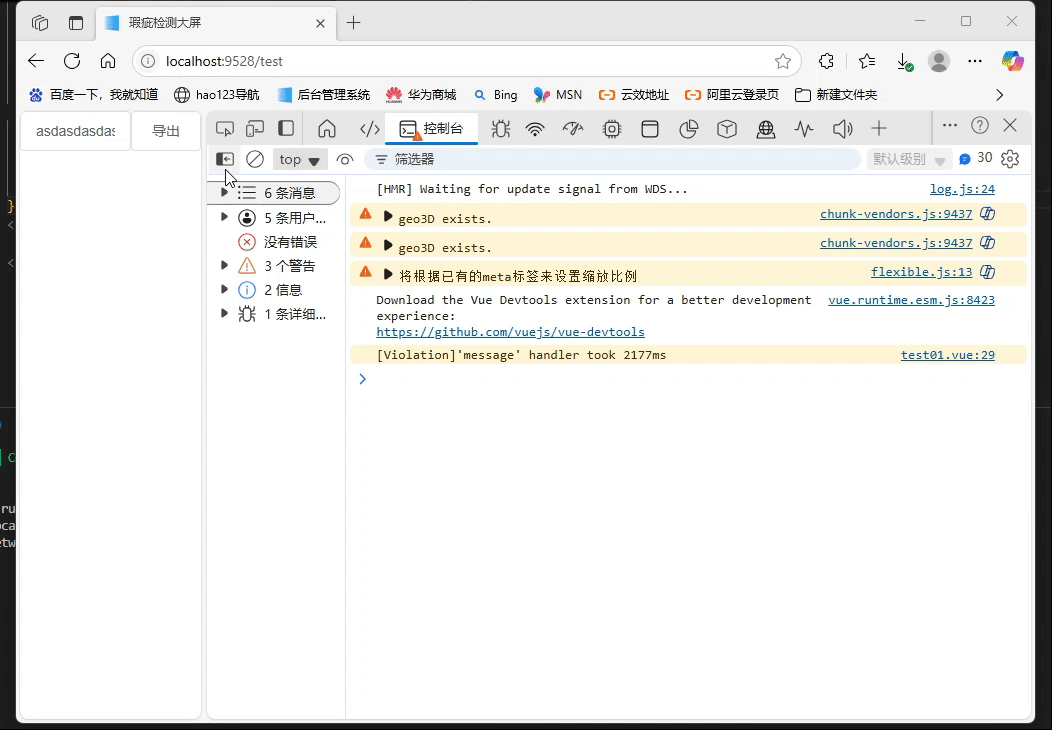Open the flexible.js:13 source link
Screen dimensions: 1052x730
tap(921, 272)
